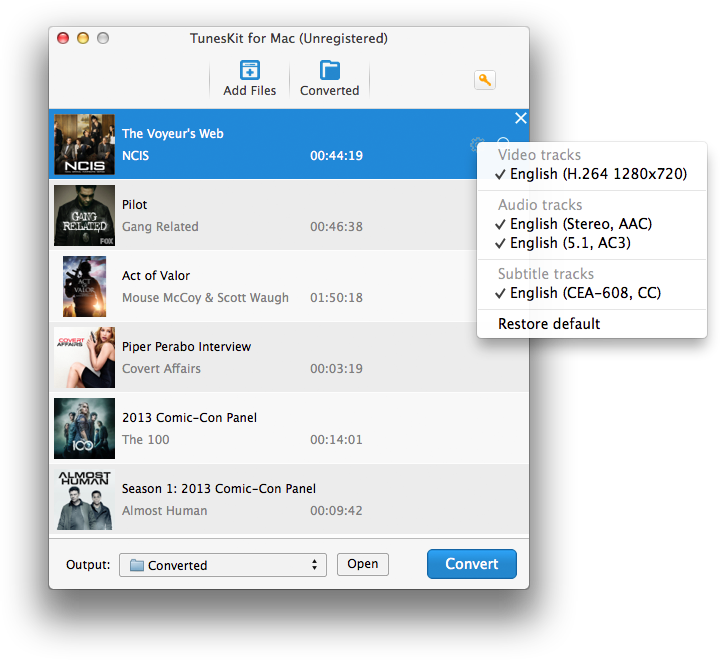Viewport: 720px width, 660px height.
Task: Select the Act of Valor poster thumbnail
Action: pyautogui.click(x=84, y=287)
